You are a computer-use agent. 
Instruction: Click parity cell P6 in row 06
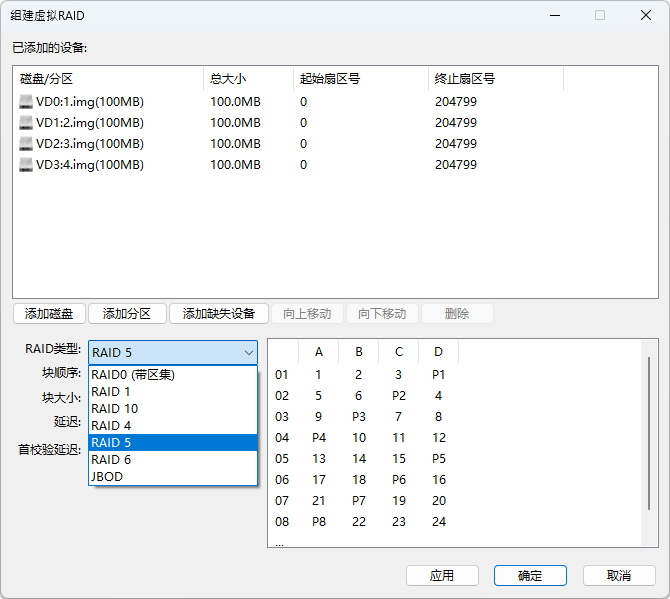point(399,479)
